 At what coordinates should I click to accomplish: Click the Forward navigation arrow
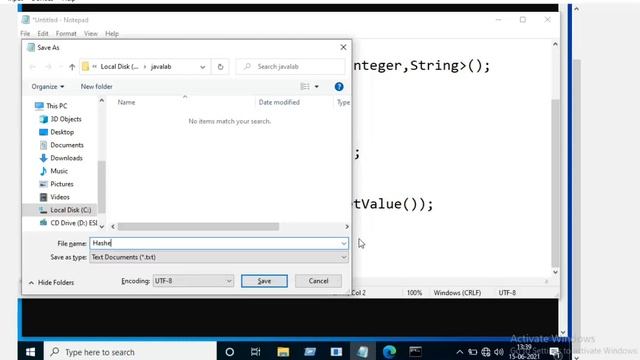click(48, 67)
